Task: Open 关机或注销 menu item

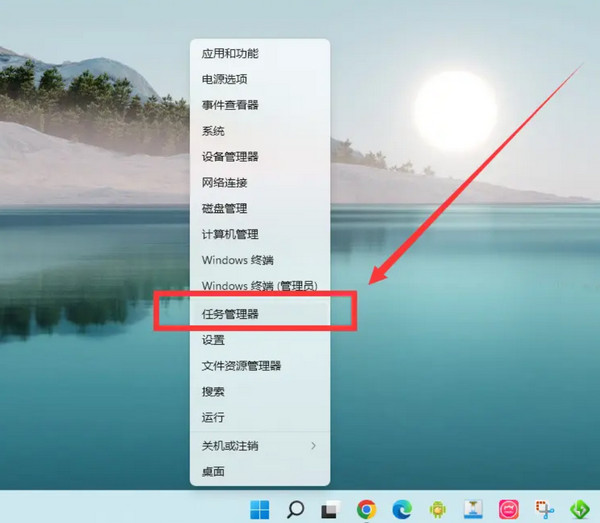Action: click(260, 446)
